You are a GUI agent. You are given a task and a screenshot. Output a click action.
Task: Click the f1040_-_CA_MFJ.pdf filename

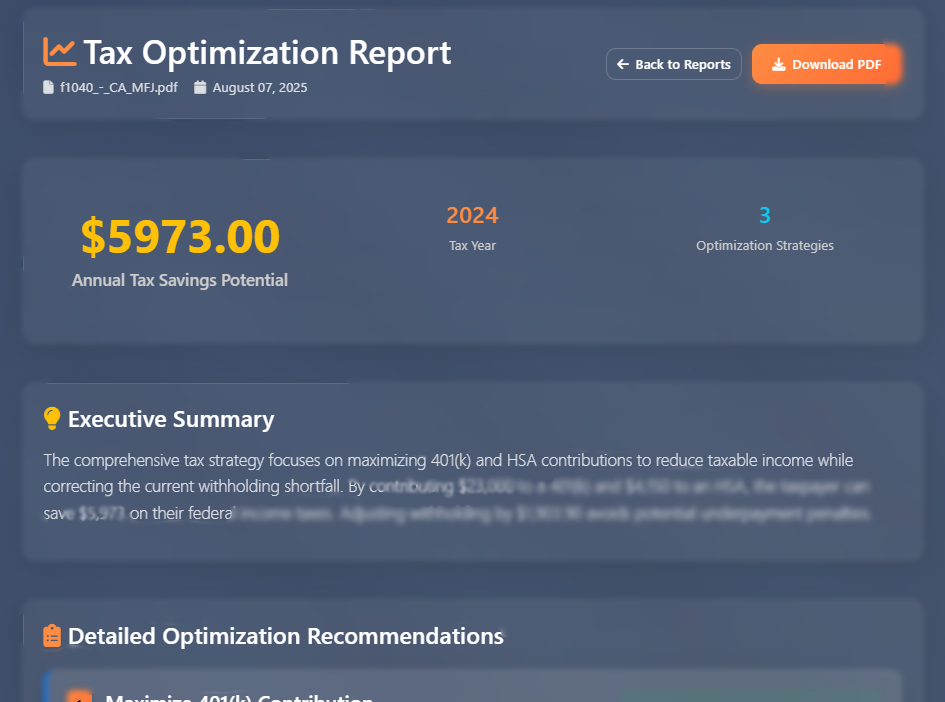[119, 88]
